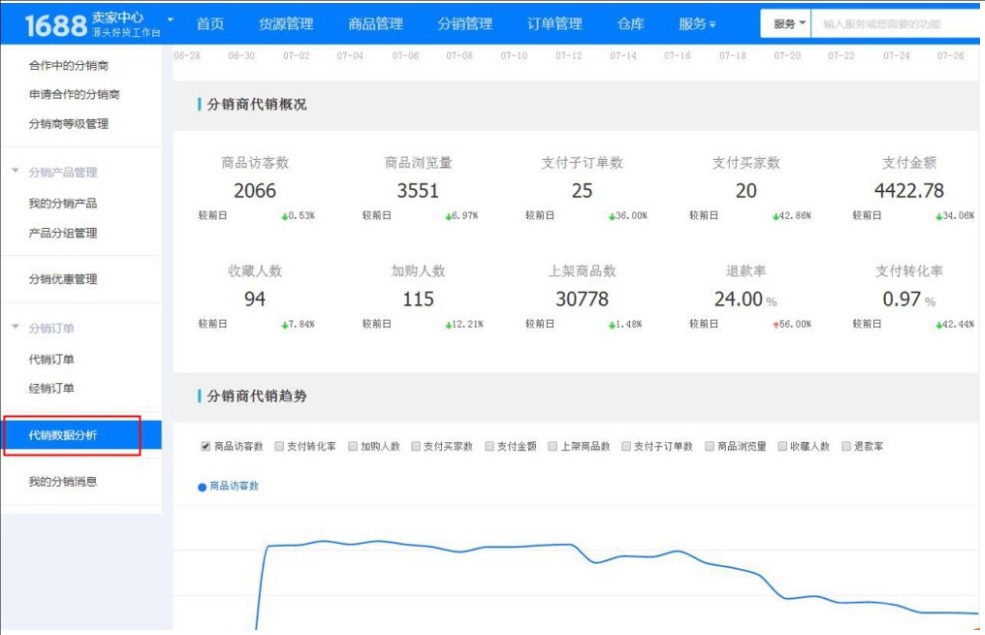Click the 上架商品数 value 30778

pos(582,299)
